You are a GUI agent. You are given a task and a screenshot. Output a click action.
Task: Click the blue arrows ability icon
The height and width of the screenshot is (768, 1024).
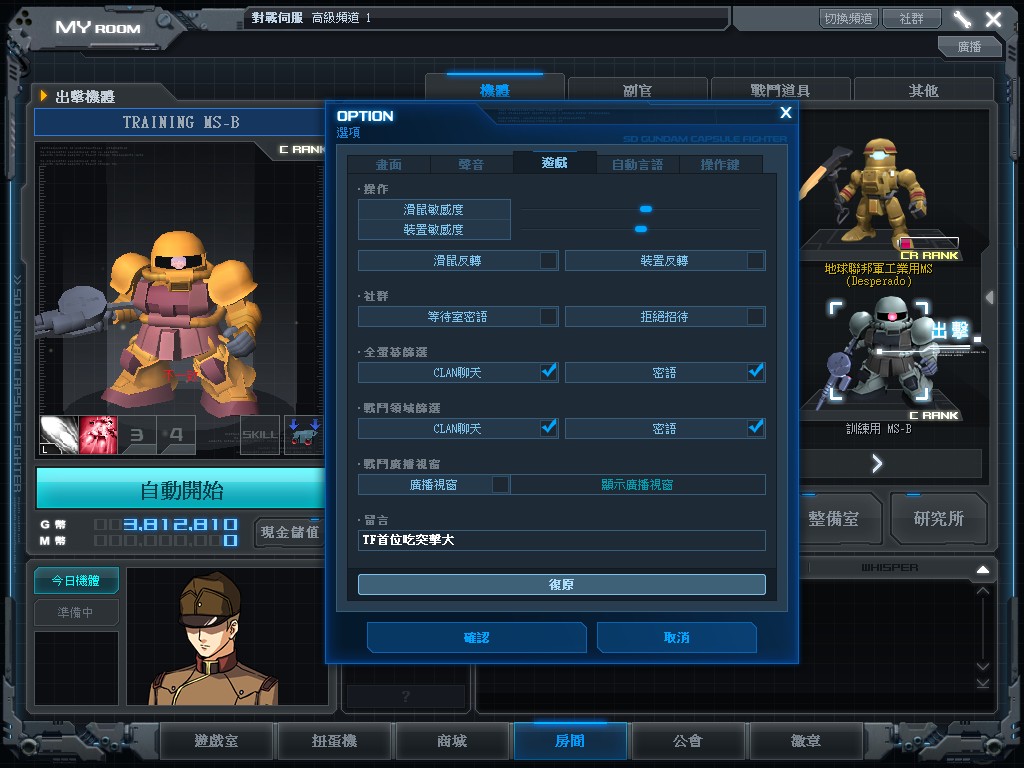pos(304,434)
